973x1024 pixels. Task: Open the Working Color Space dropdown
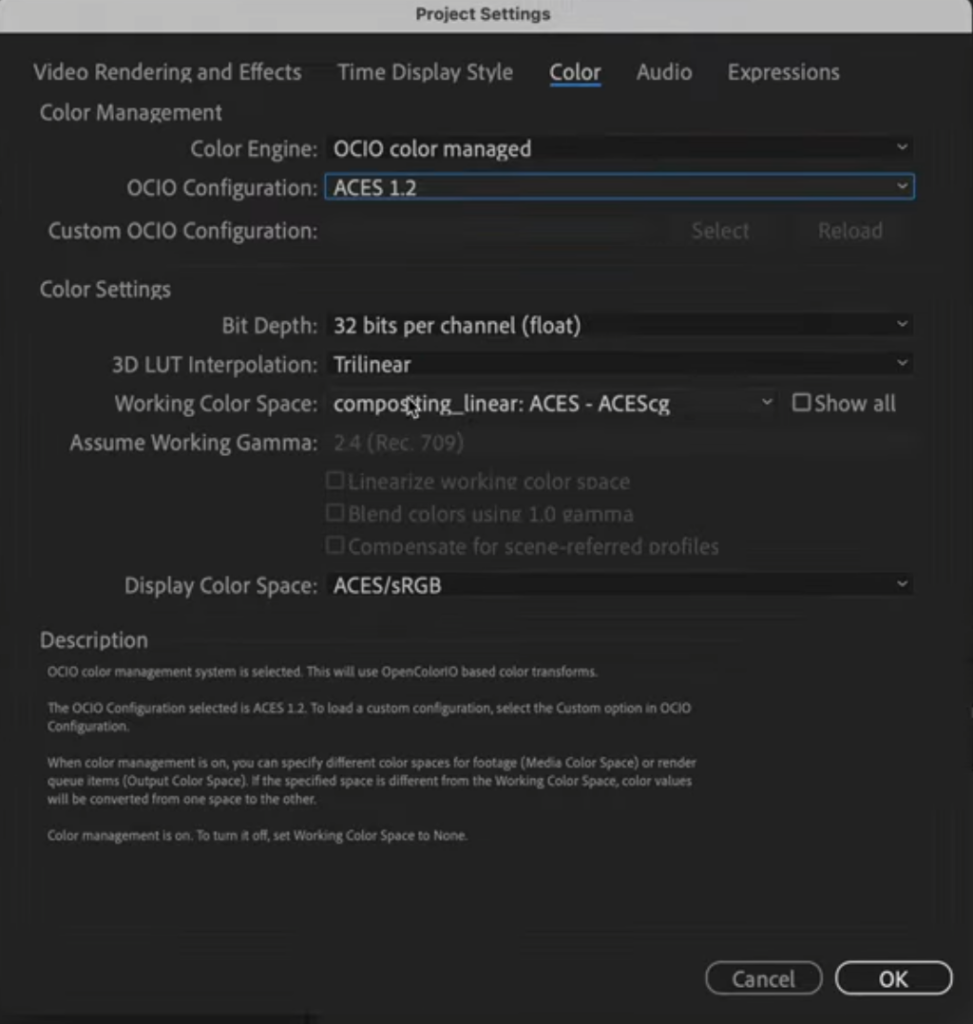point(551,404)
